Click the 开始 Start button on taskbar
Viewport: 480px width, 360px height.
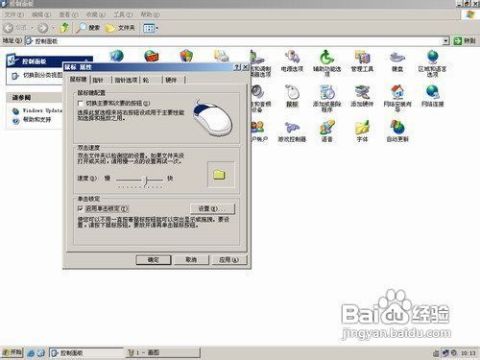pos(13,352)
